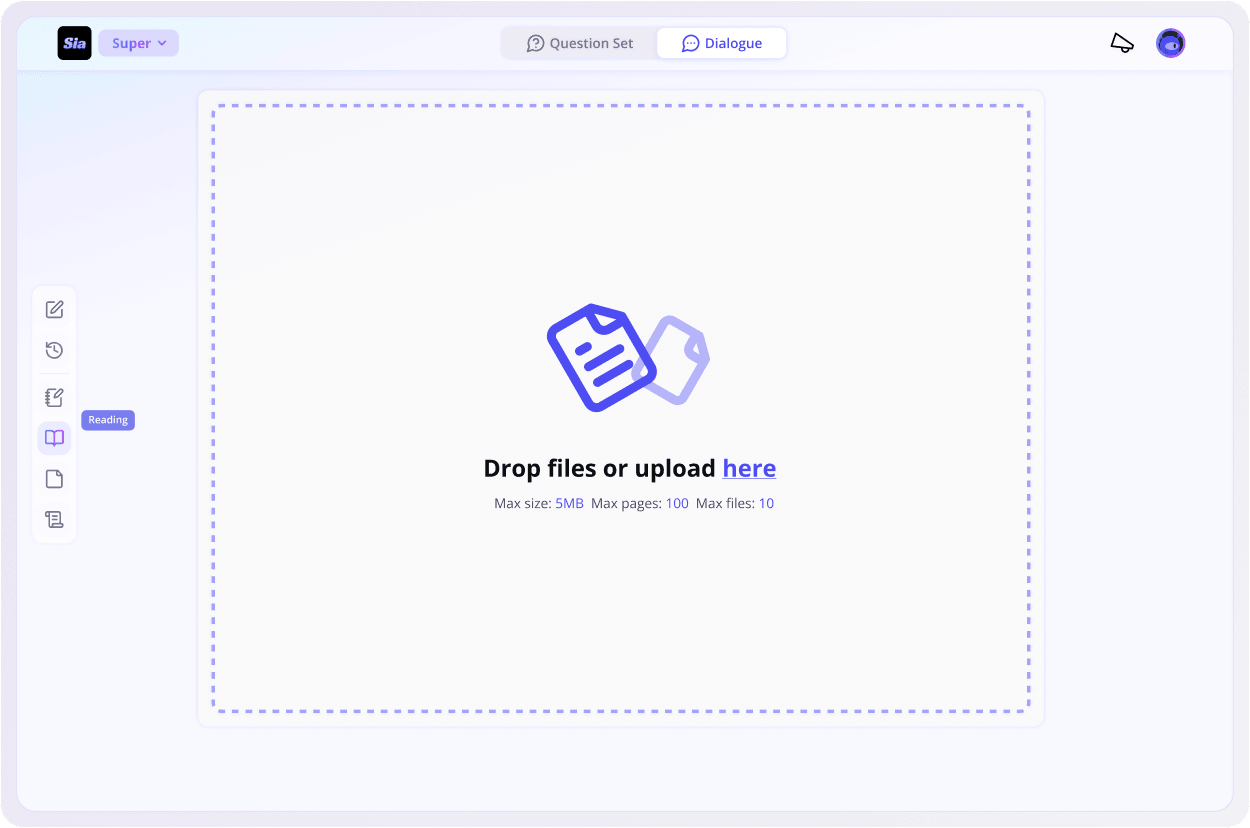The width and height of the screenshot is (1250, 828).
Task: Click the 5MB max size value
Action: coord(569,503)
